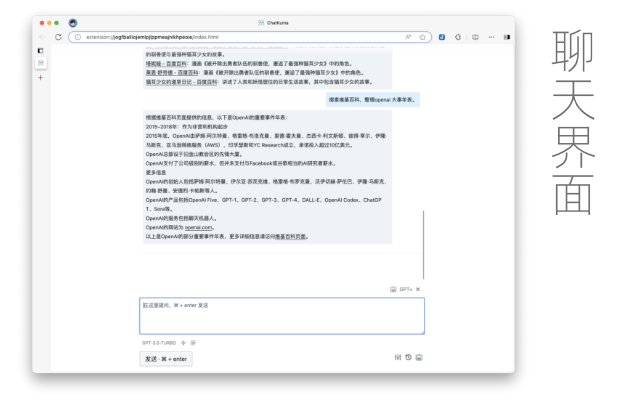This screenshot has height=400, width=640.
Task: Go back with the browser back arrow
Action: tap(42, 37)
